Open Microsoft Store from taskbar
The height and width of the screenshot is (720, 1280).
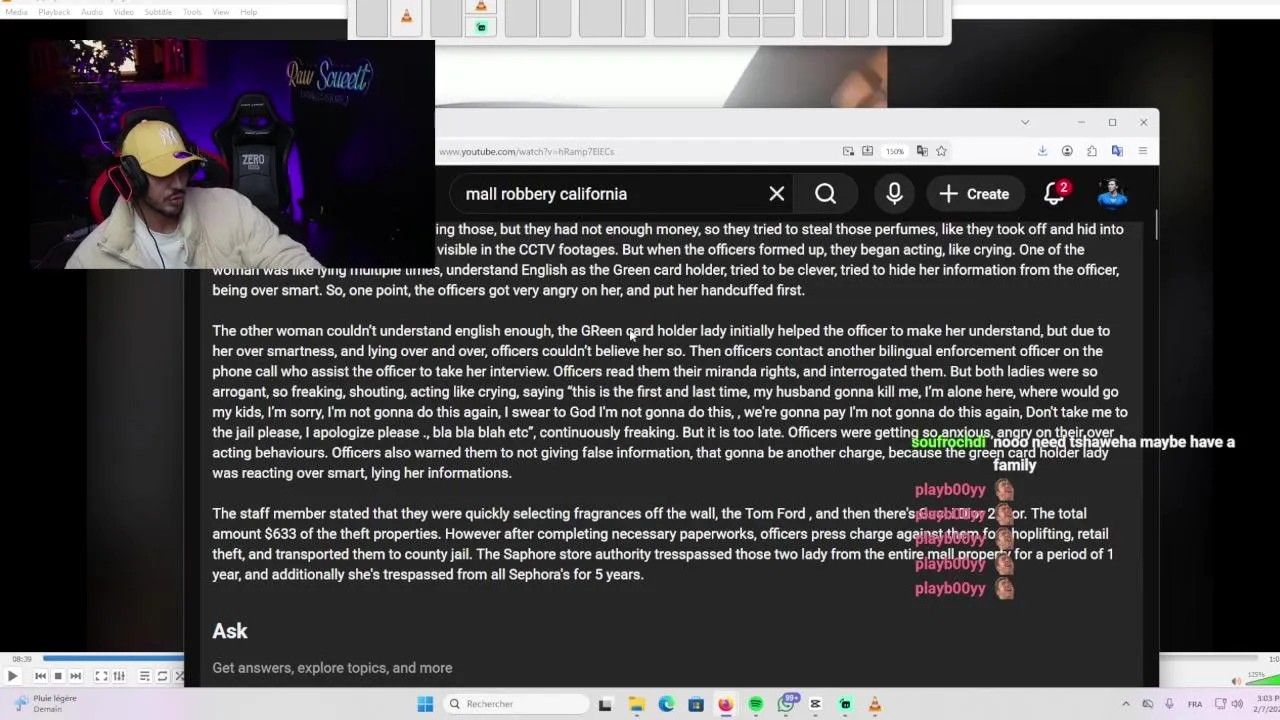pyautogui.click(x=696, y=704)
